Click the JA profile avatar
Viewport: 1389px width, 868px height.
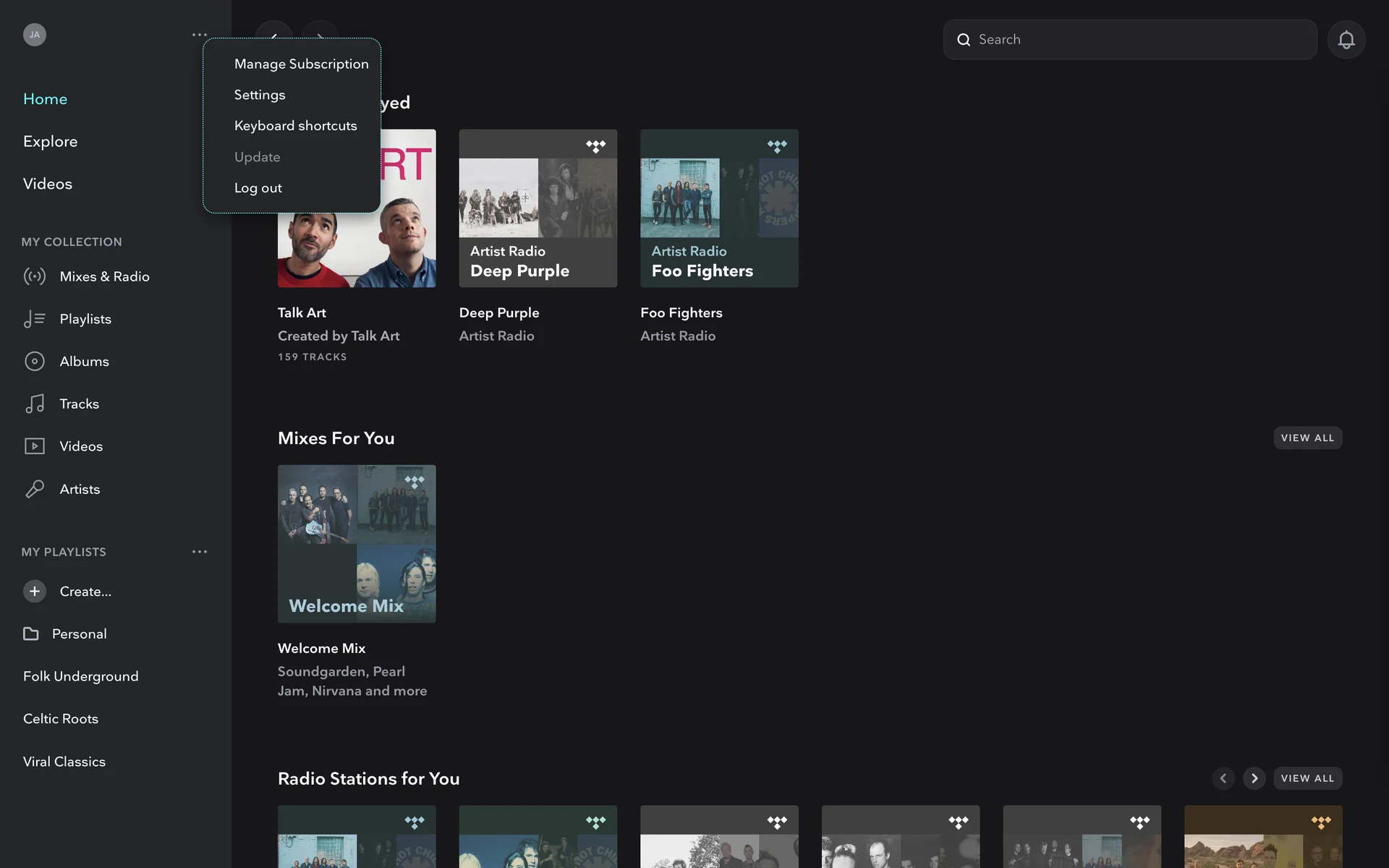(34, 35)
